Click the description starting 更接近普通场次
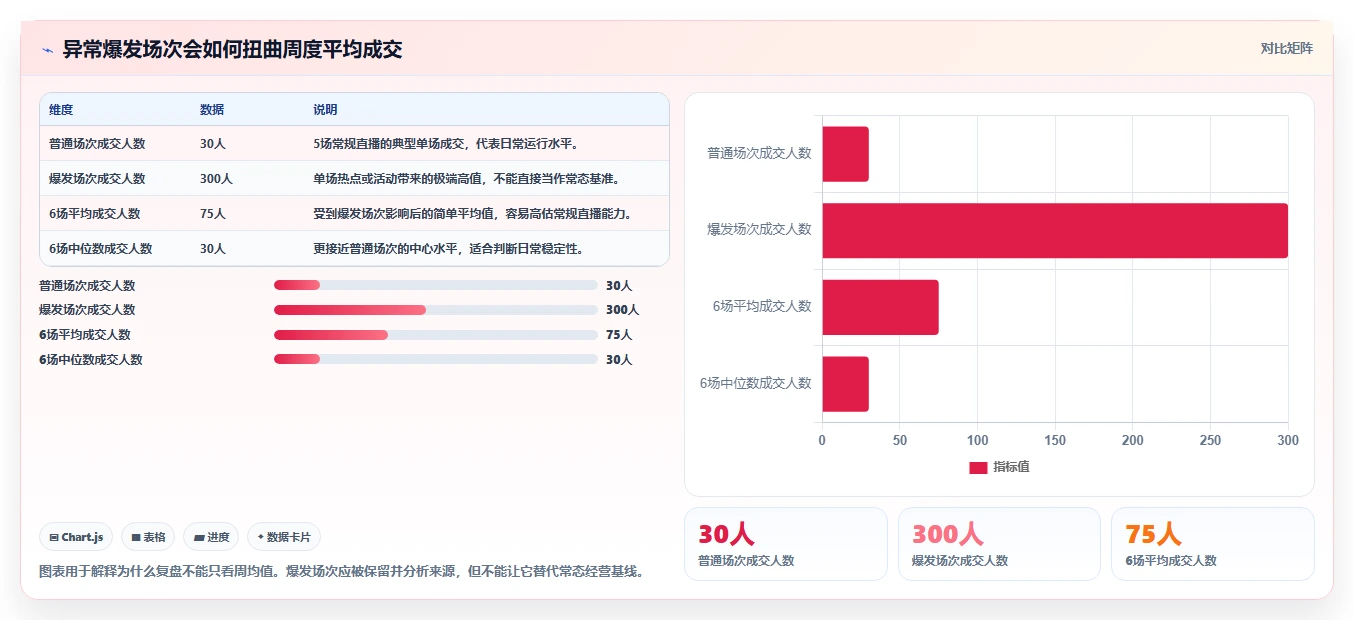This screenshot has width=1354, height=620. [448, 249]
